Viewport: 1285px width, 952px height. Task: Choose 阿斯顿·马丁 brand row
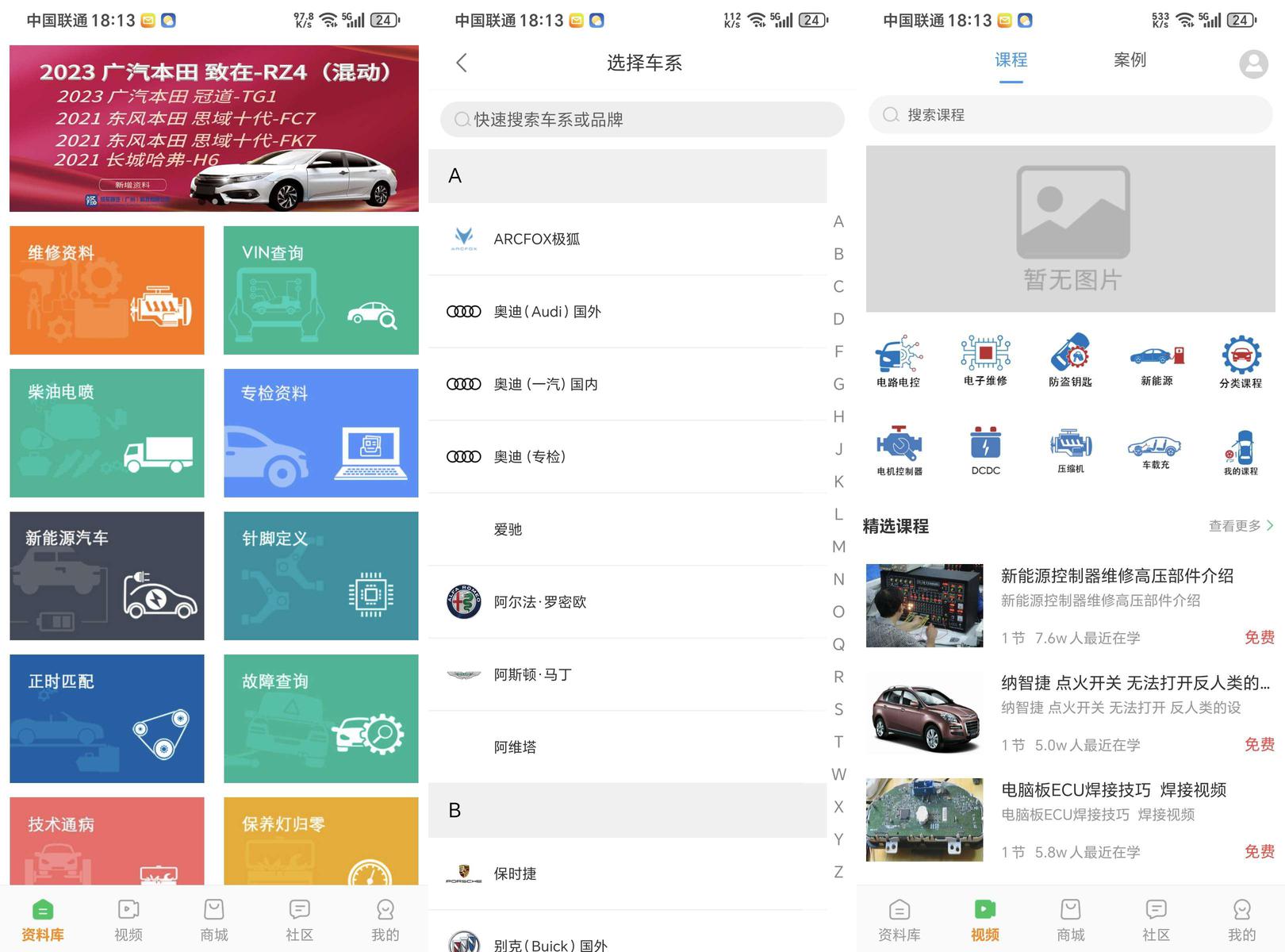[627, 674]
